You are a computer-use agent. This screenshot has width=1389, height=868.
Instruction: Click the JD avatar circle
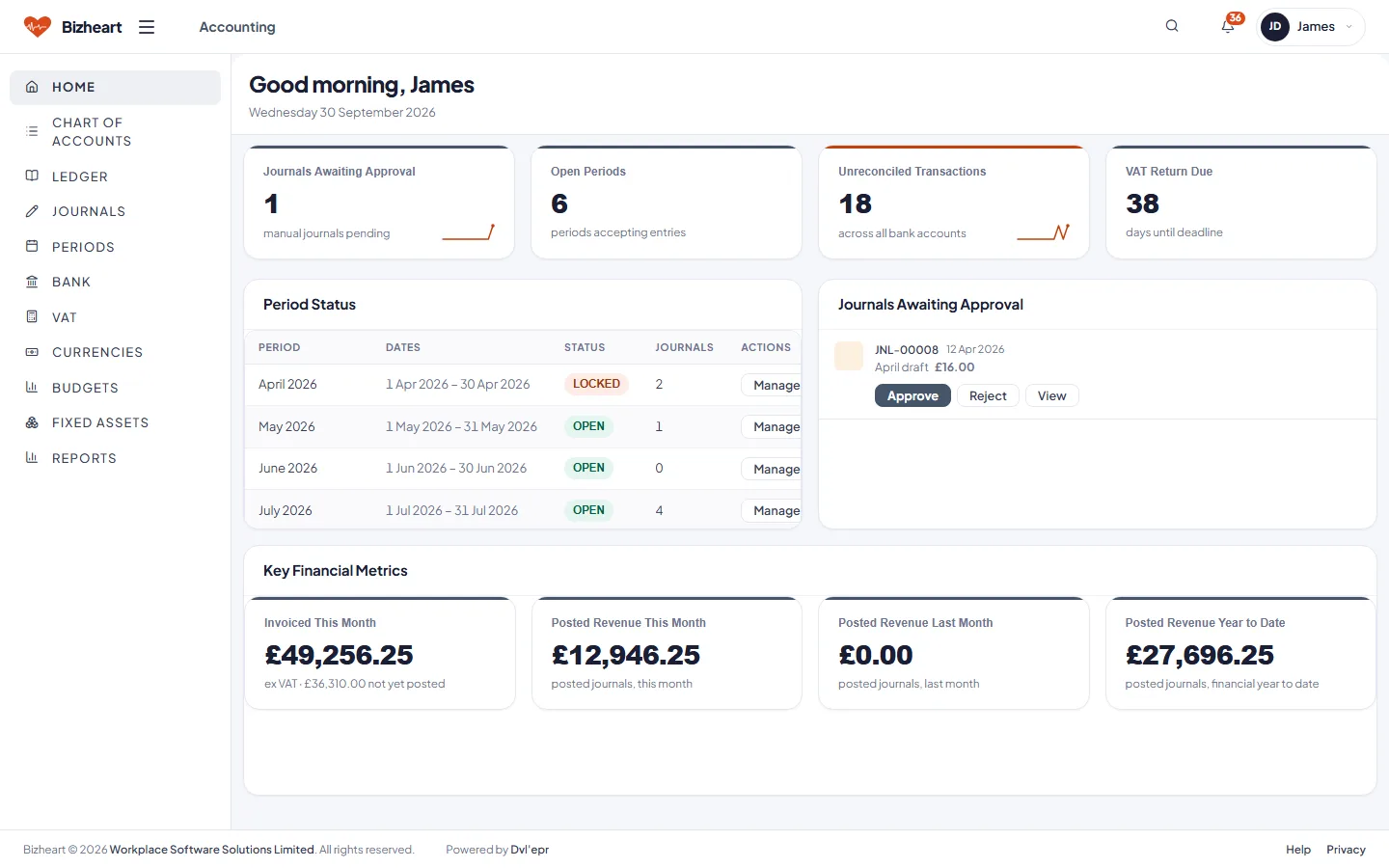click(x=1275, y=27)
